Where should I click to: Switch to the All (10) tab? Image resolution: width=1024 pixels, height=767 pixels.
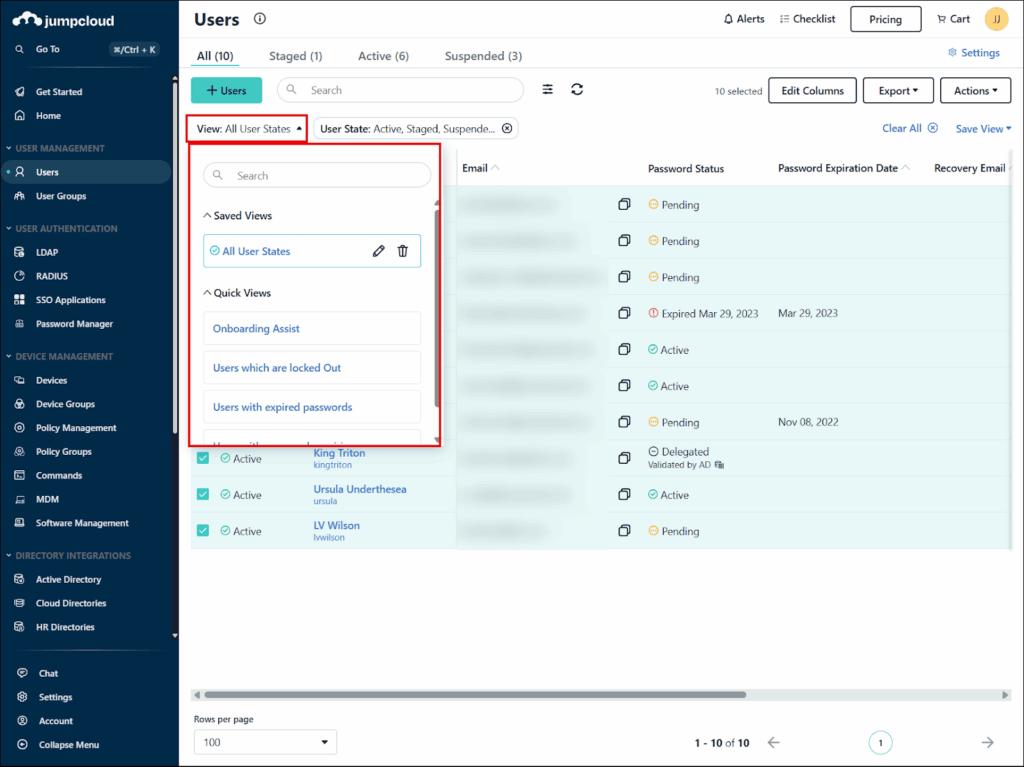[216, 56]
